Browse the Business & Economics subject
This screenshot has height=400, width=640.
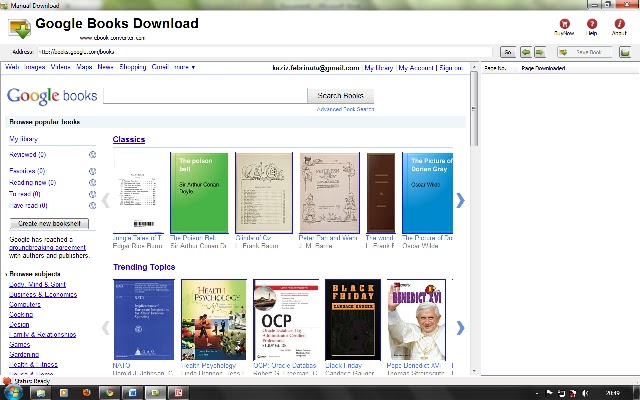[x=43, y=294]
